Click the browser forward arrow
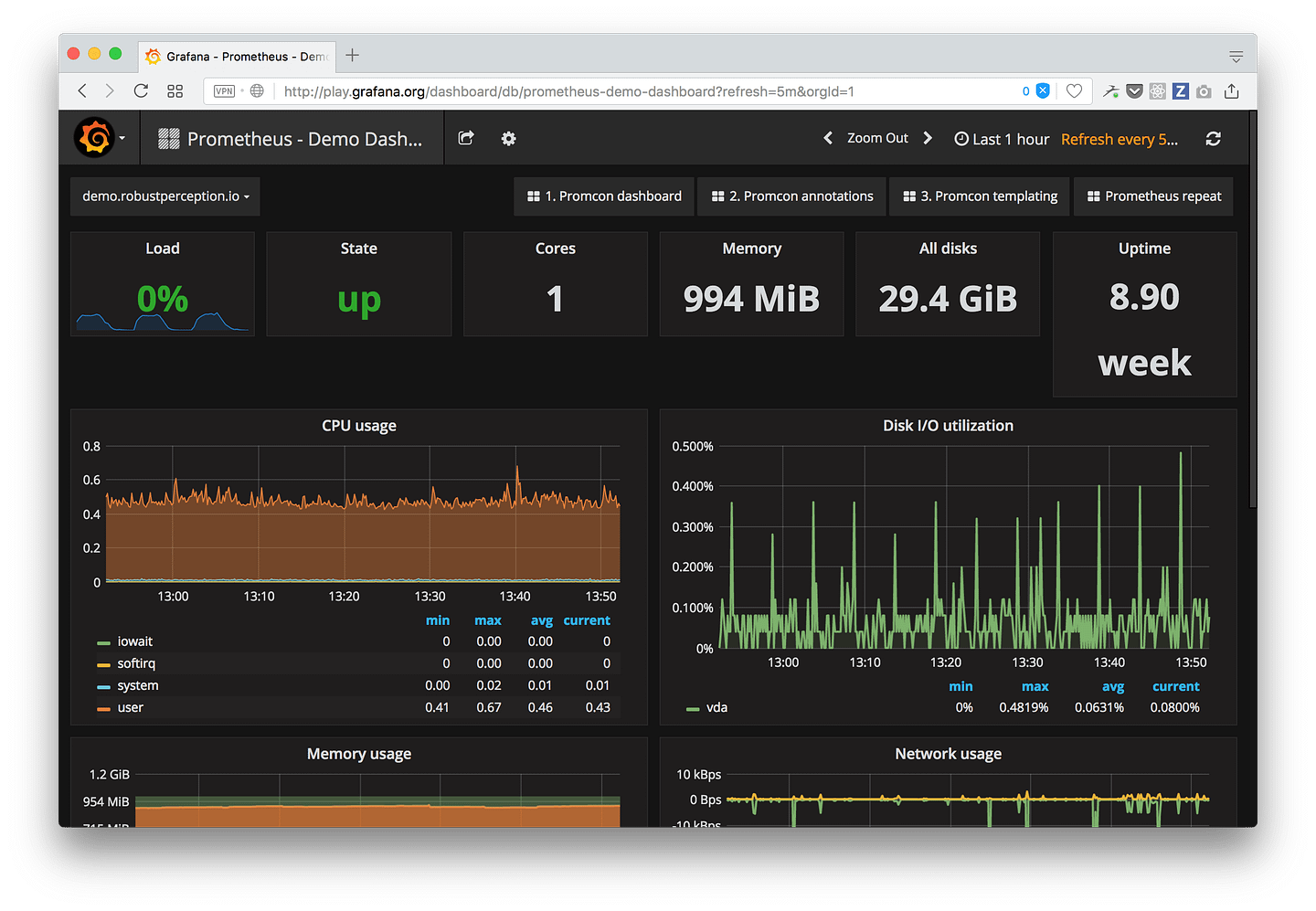The height and width of the screenshot is (911, 1316). (x=110, y=90)
